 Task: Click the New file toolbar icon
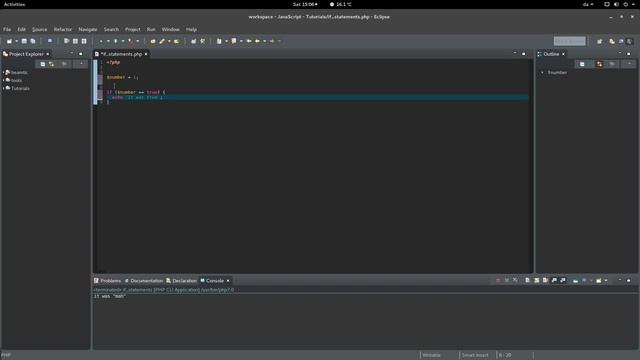point(9,41)
